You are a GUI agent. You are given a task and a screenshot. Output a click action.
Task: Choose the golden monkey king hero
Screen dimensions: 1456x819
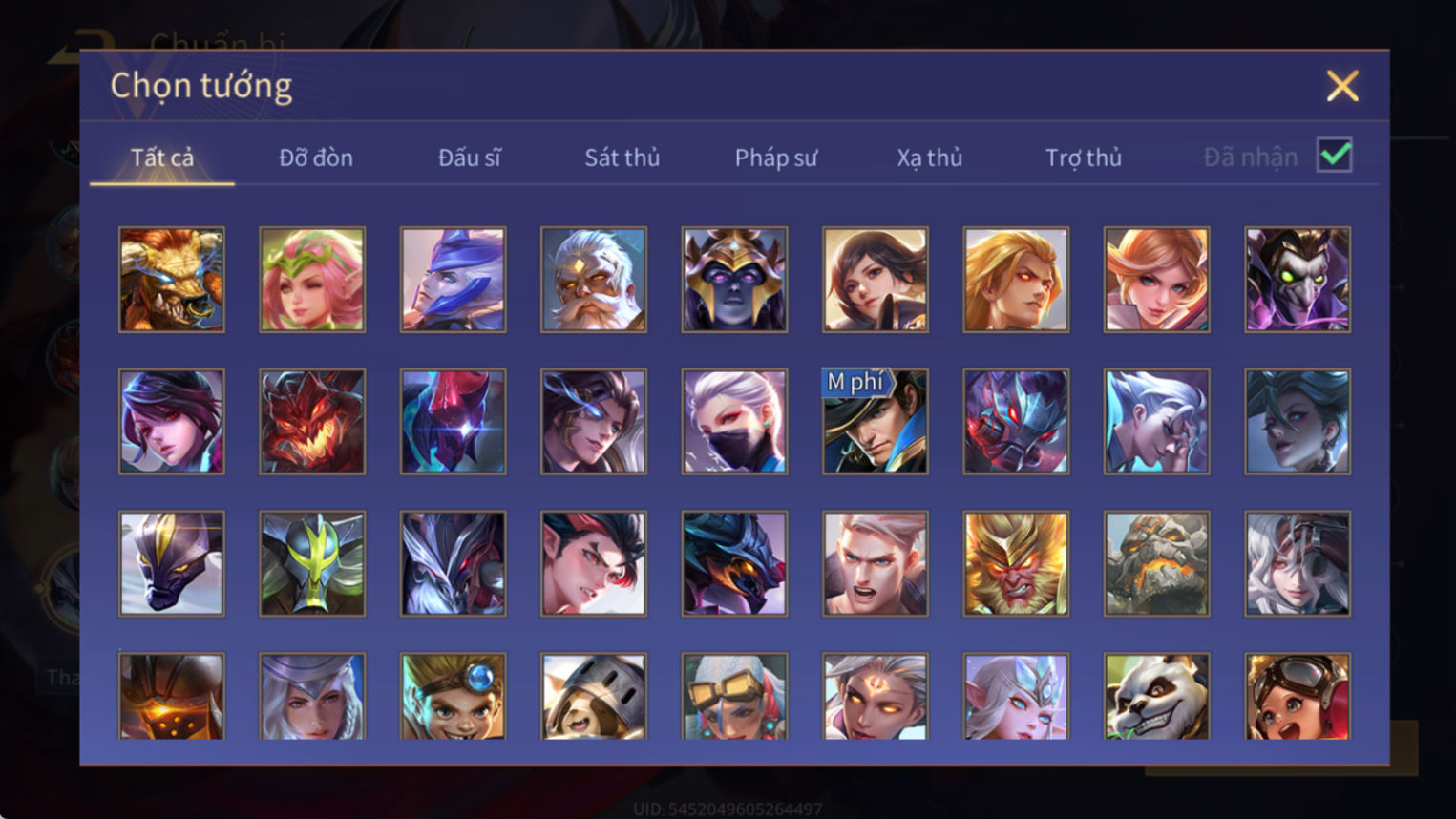click(x=1016, y=563)
